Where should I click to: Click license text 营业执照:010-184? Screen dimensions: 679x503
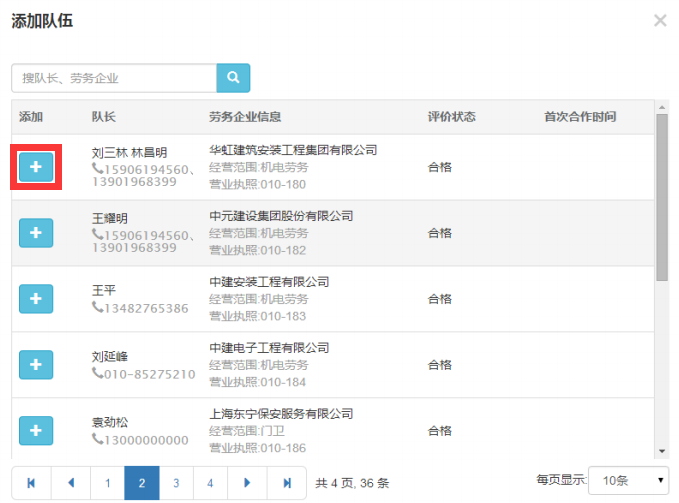click(x=258, y=382)
